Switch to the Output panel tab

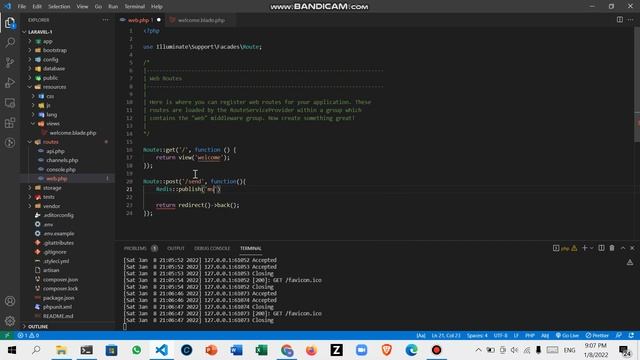coord(176,248)
